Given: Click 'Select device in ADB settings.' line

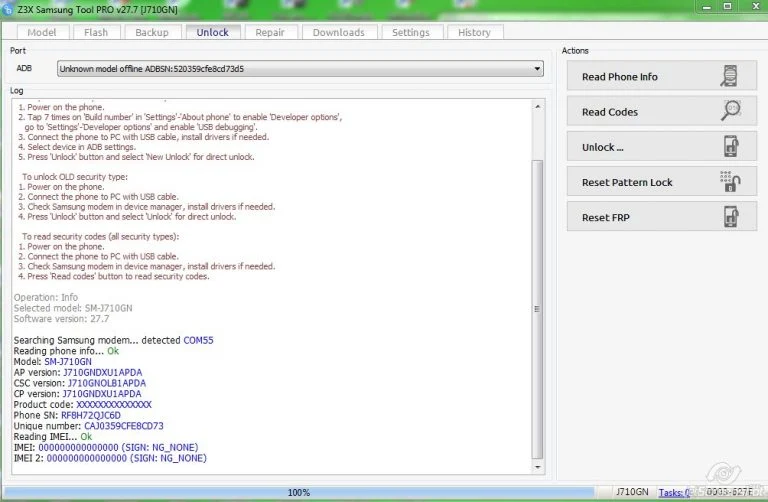Looking at the screenshot, I should [77, 147].
